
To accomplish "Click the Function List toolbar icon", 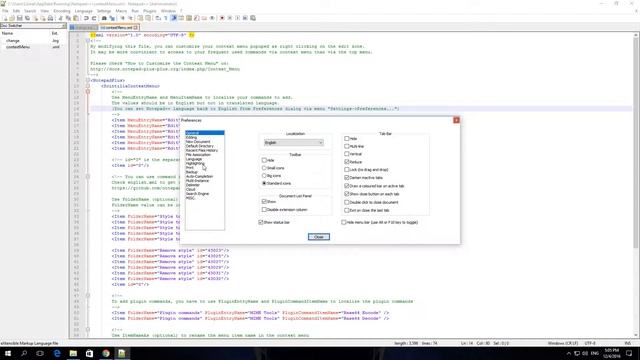I will pos(197,18).
